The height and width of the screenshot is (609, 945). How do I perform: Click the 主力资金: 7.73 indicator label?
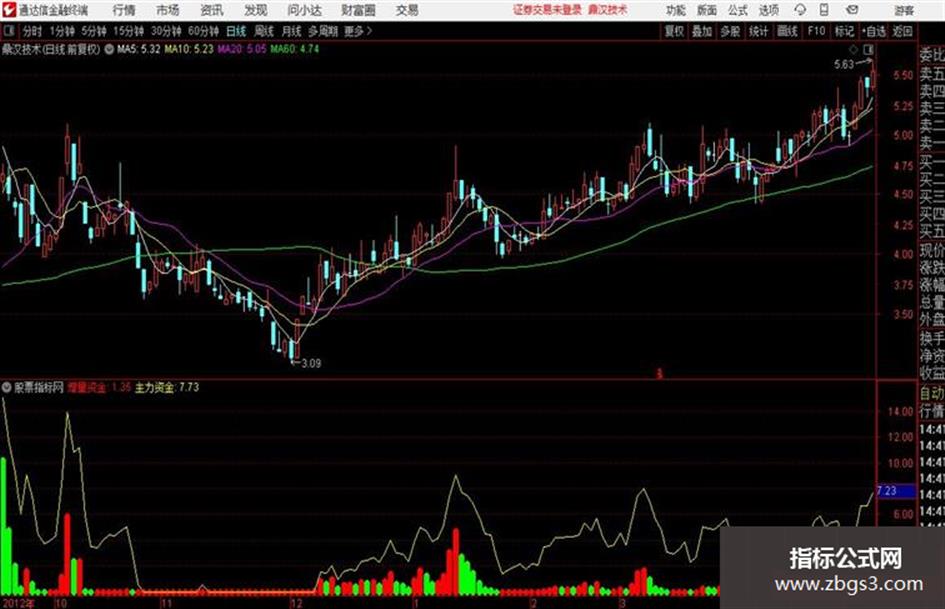point(166,387)
